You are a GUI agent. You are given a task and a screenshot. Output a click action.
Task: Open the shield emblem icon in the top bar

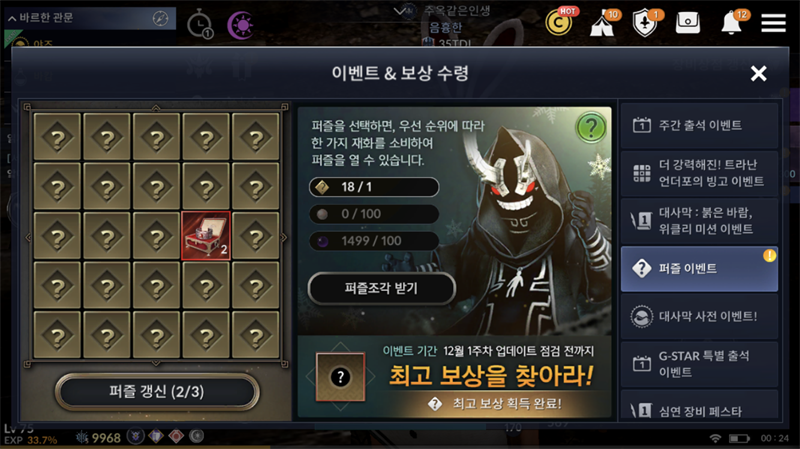[x=645, y=23]
